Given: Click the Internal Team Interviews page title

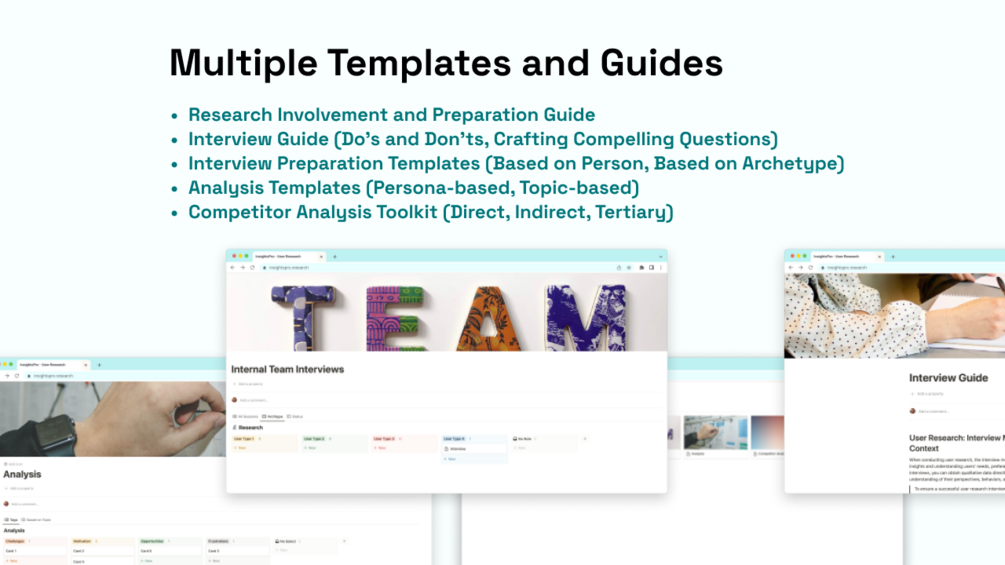Looking at the screenshot, I should click(x=287, y=370).
